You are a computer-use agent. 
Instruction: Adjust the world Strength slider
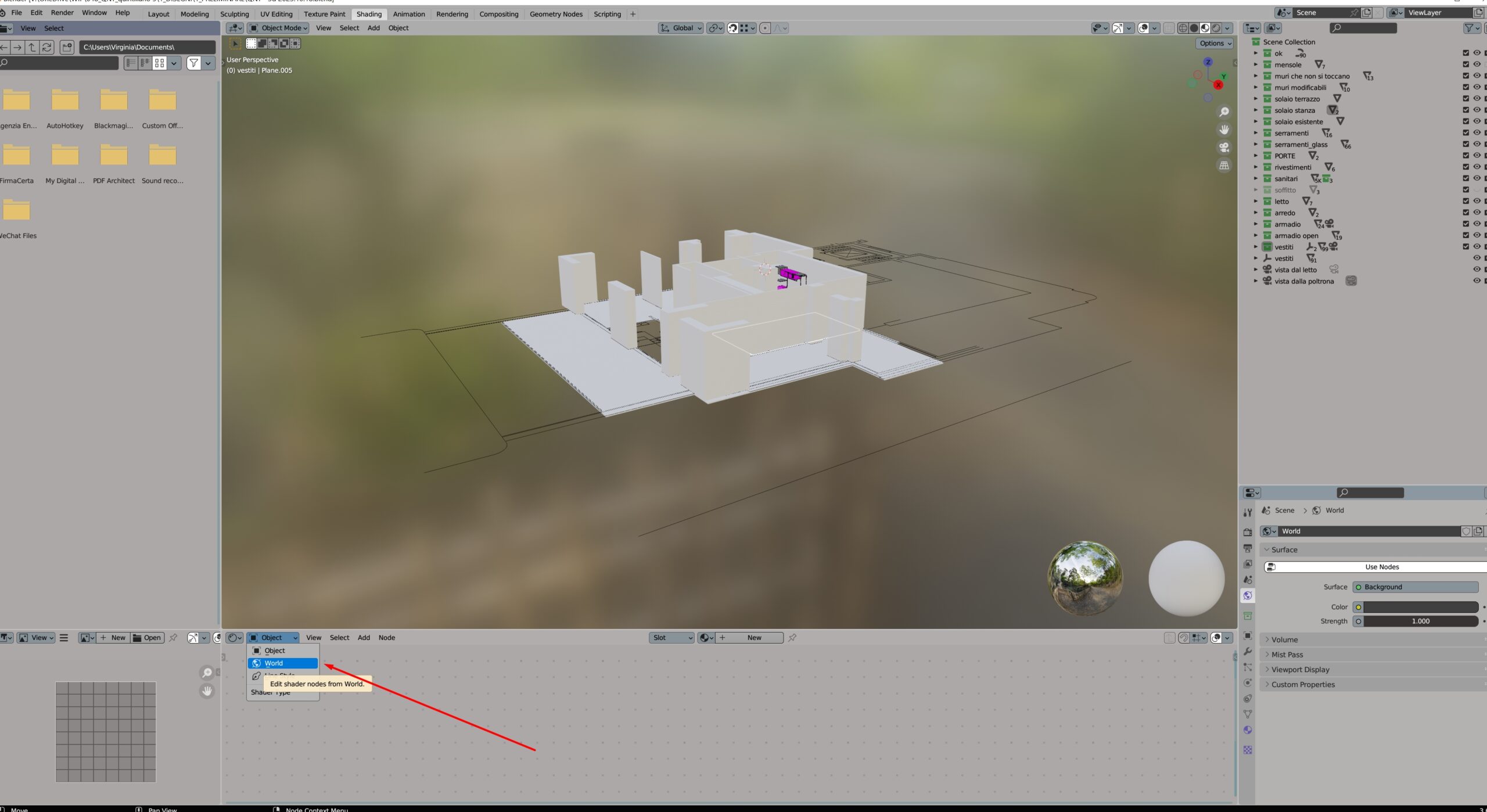(1420, 621)
